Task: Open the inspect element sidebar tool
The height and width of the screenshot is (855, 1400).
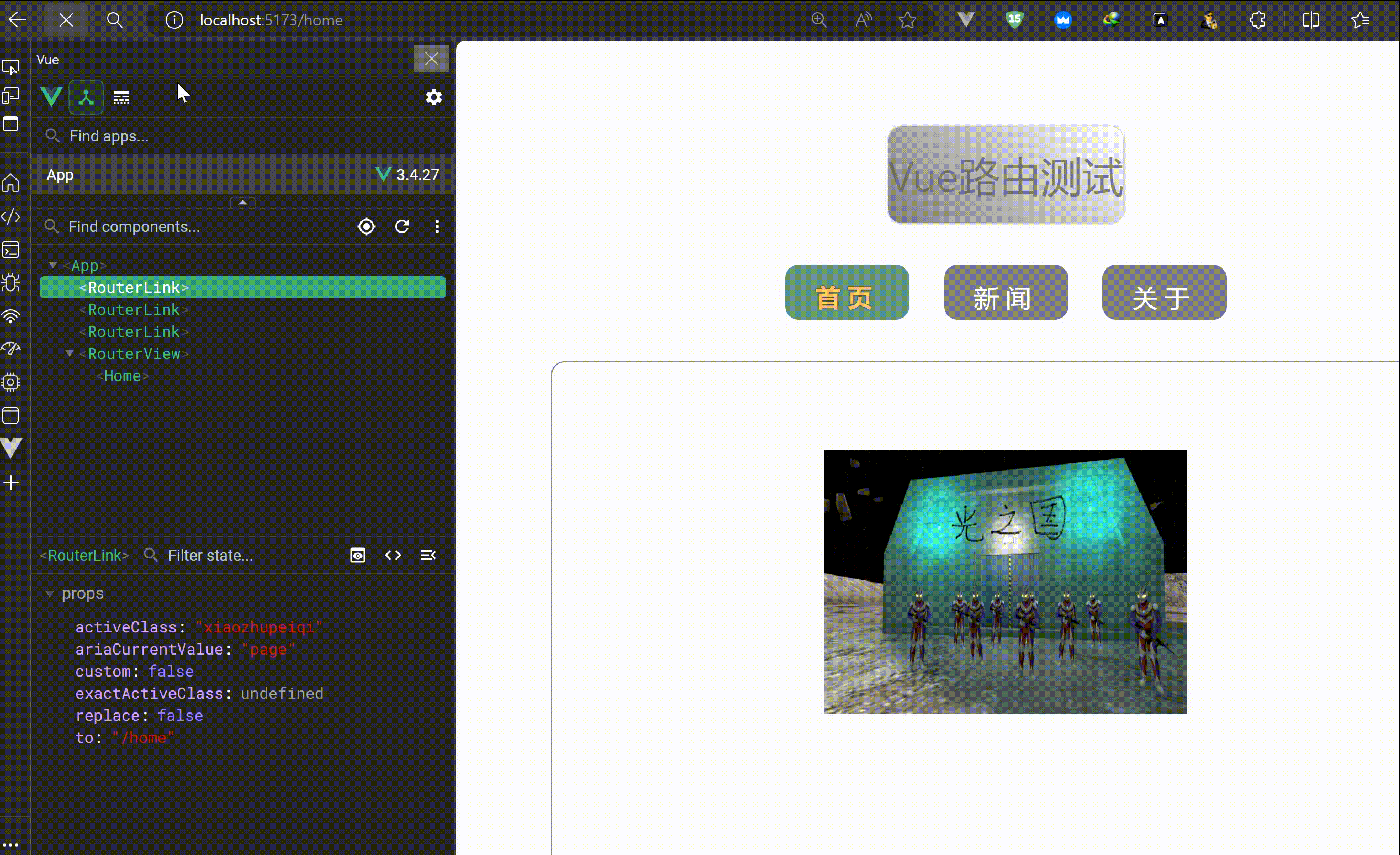Action: click(11, 67)
